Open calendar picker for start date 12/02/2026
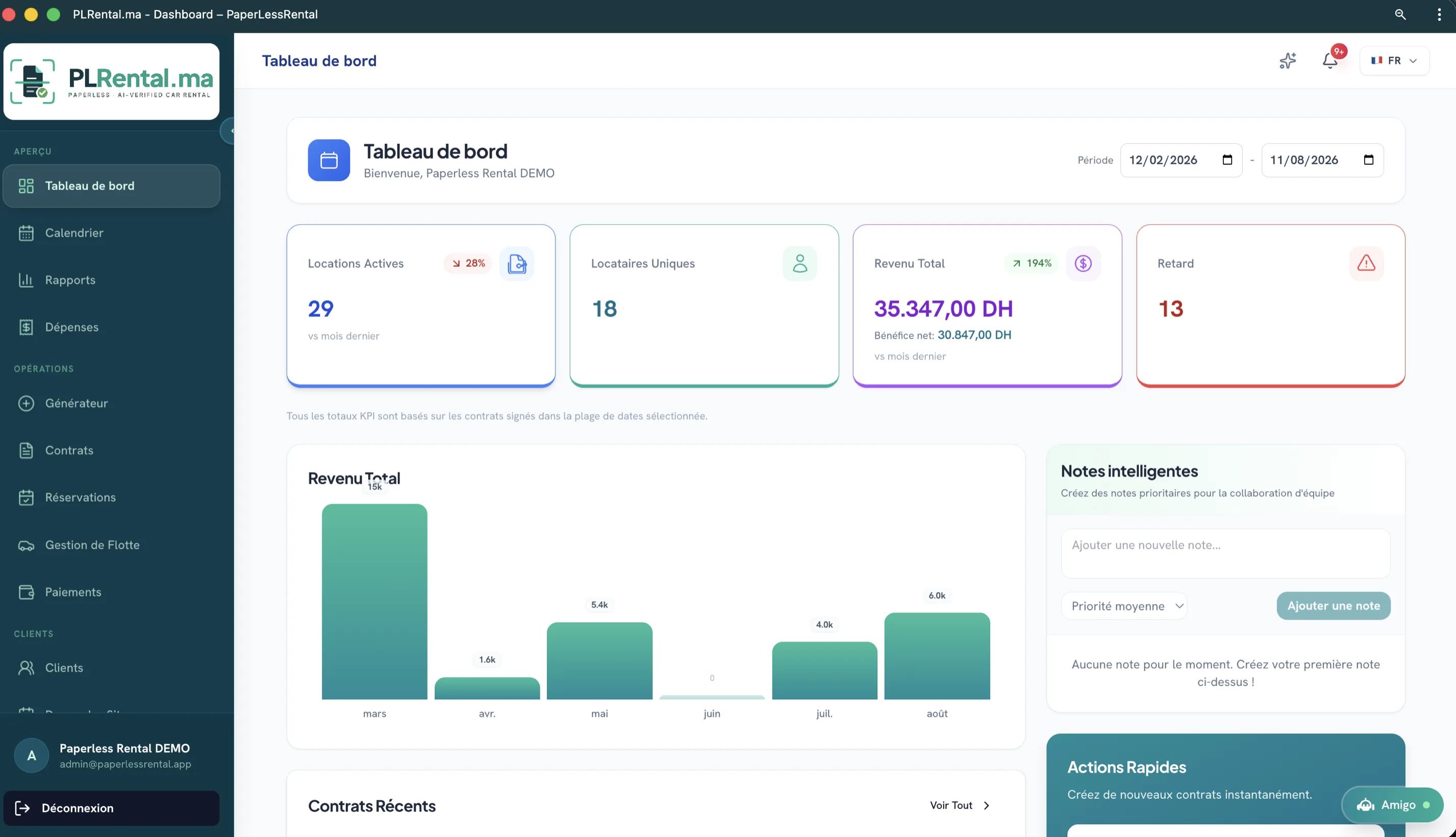 tap(1227, 160)
